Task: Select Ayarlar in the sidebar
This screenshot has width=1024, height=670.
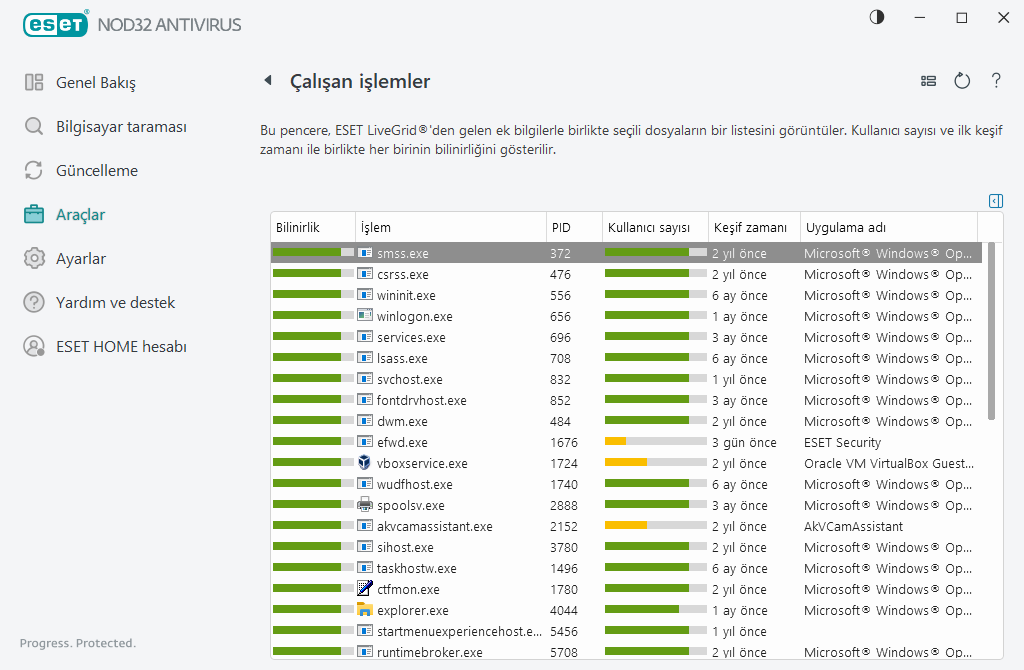Action: pos(80,258)
